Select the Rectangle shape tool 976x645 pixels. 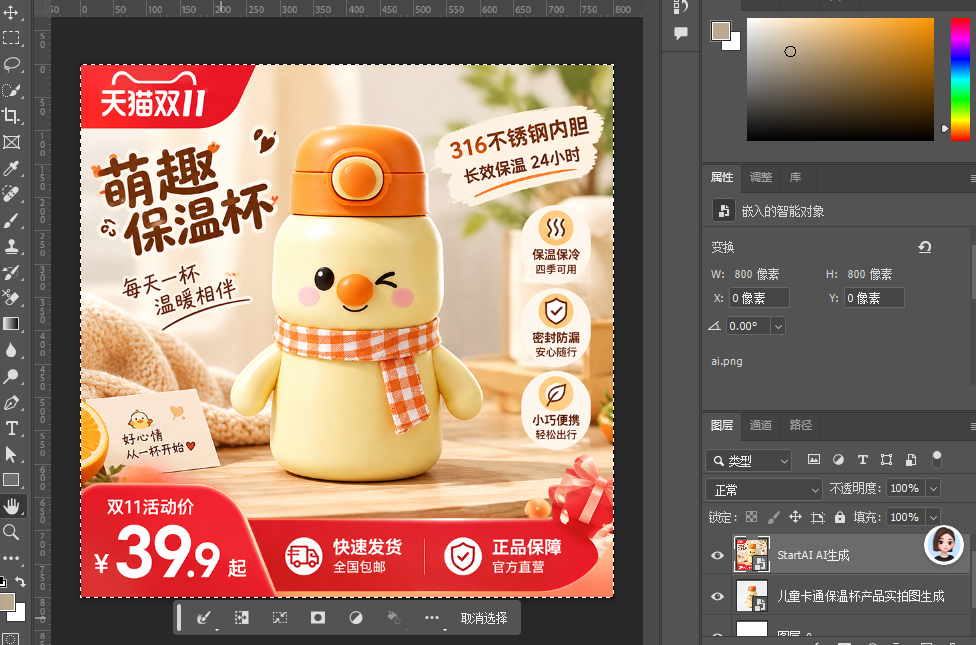coord(11,480)
